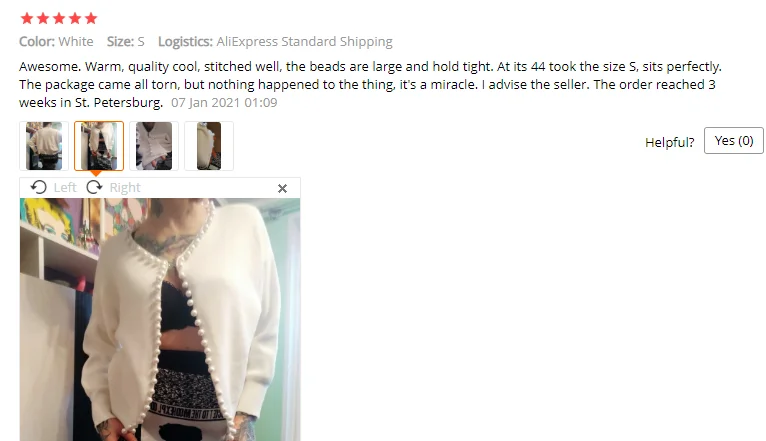Mark review helpful with Yes (0) button

pyautogui.click(x=734, y=141)
